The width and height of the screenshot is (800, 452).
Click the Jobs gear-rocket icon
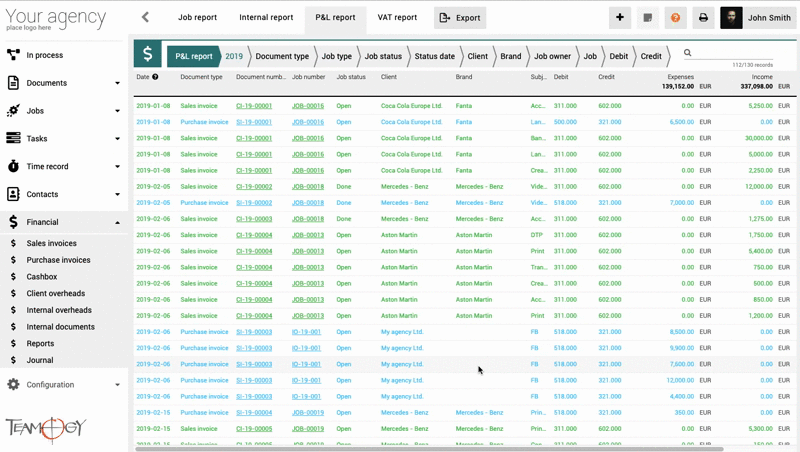point(13,111)
